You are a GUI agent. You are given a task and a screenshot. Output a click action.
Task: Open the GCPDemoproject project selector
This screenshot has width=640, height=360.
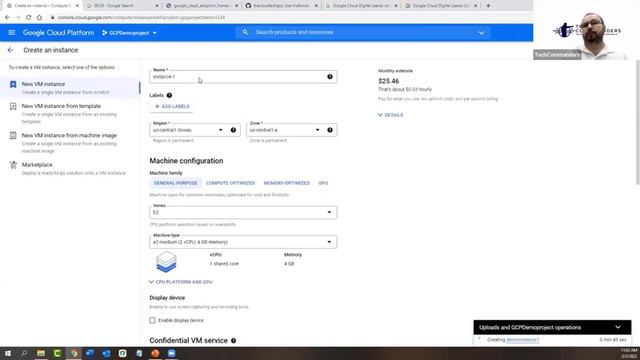coord(129,33)
